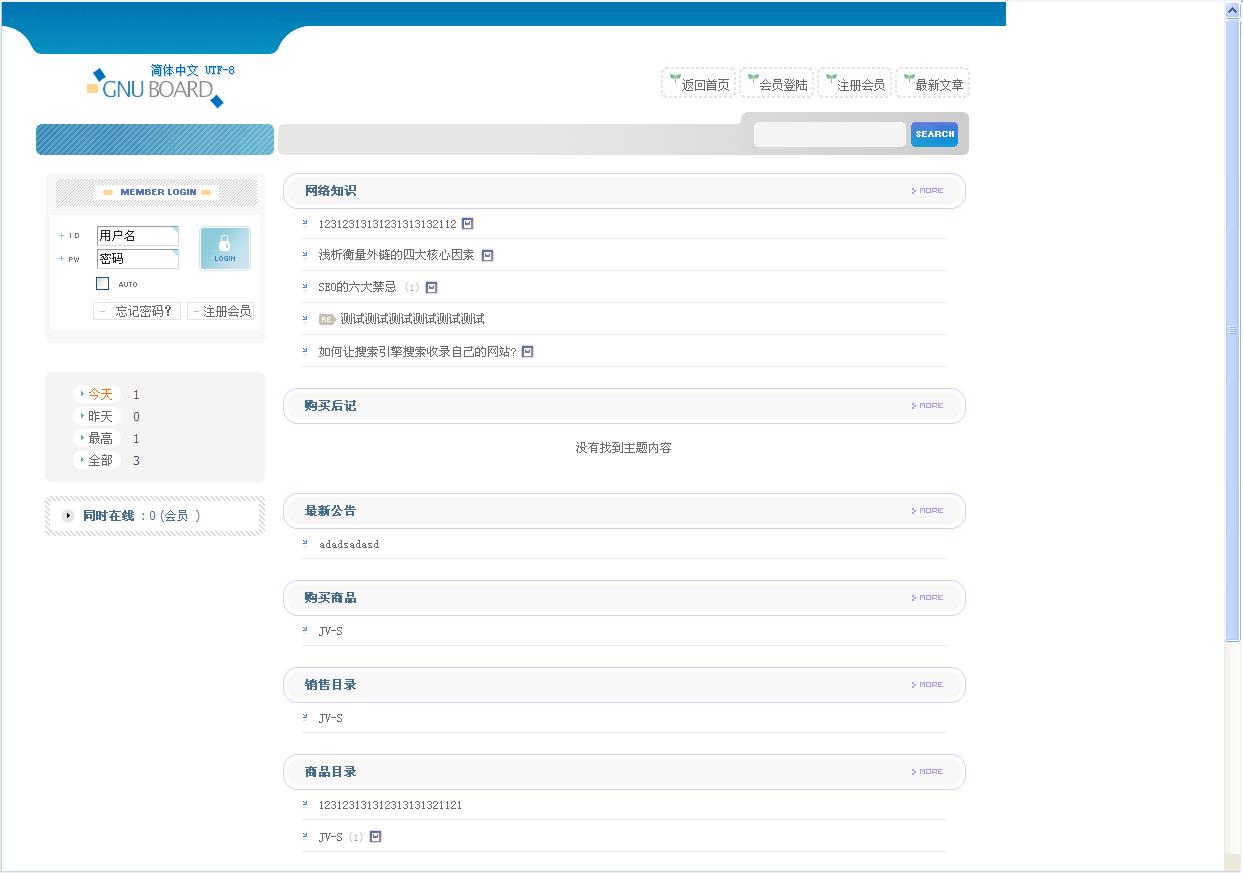This screenshot has height=873, width=1243.
Task: Open the 返回首页 menu item
Action: 699,84
